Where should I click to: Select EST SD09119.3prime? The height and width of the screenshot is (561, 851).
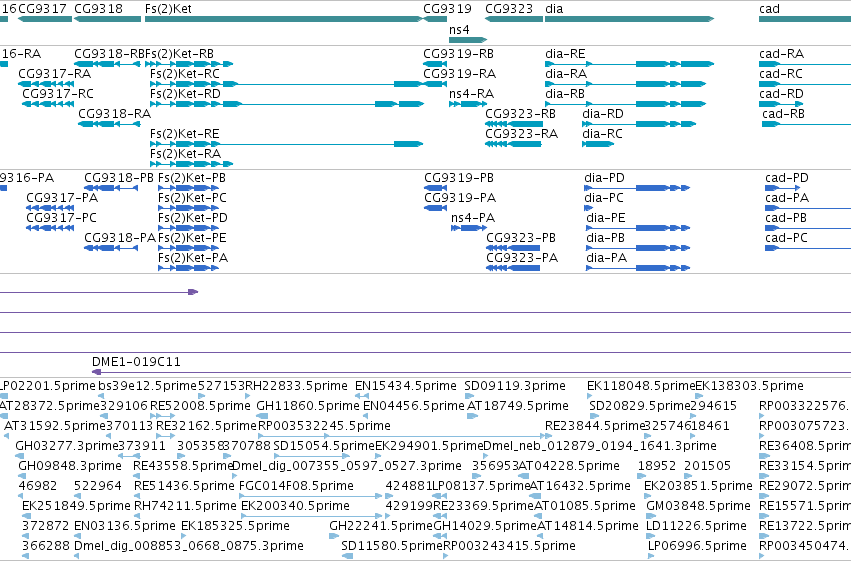pyautogui.click(x=515, y=386)
